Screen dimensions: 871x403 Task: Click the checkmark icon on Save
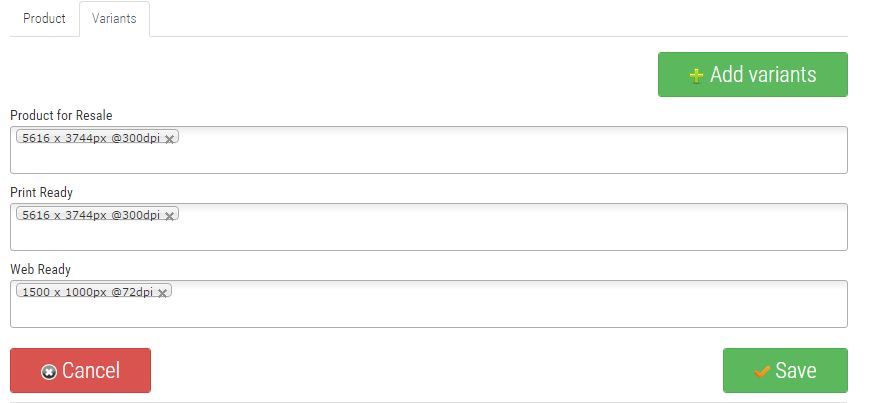click(761, 372)
